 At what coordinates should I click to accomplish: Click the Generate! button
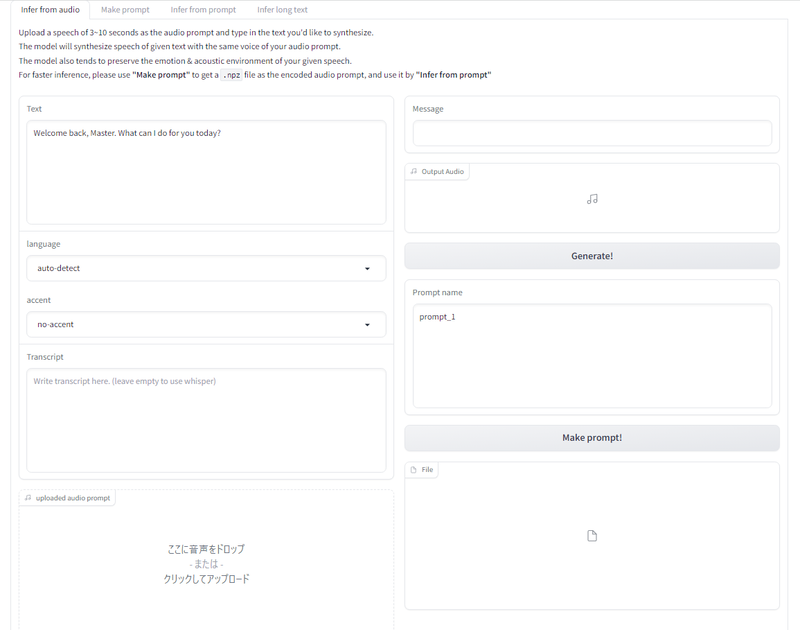592,256
